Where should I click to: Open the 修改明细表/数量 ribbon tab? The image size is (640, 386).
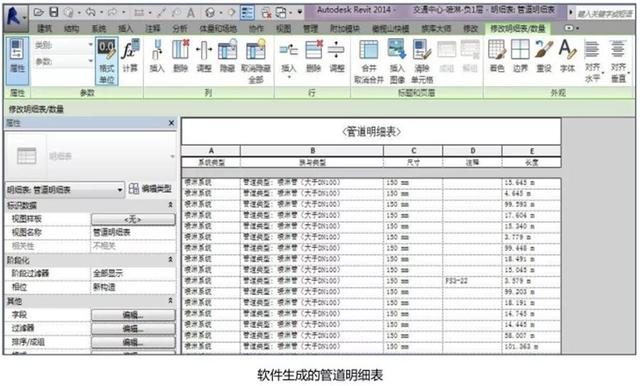point(518,28)
